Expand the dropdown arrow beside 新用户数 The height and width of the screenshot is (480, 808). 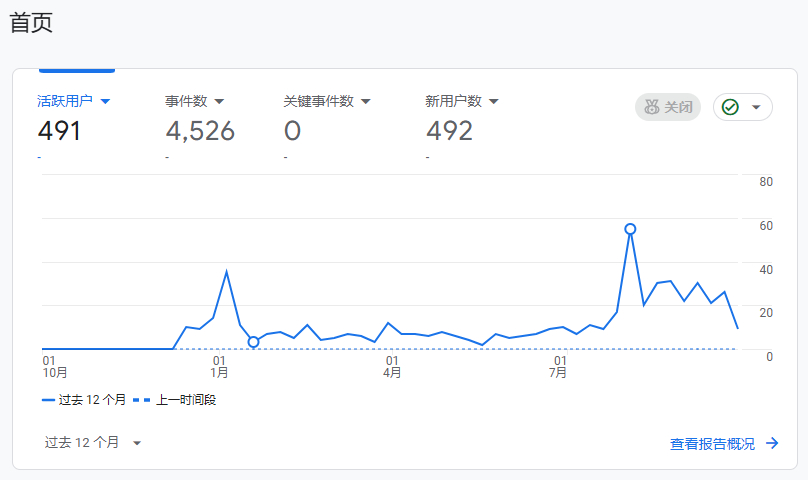493,101
